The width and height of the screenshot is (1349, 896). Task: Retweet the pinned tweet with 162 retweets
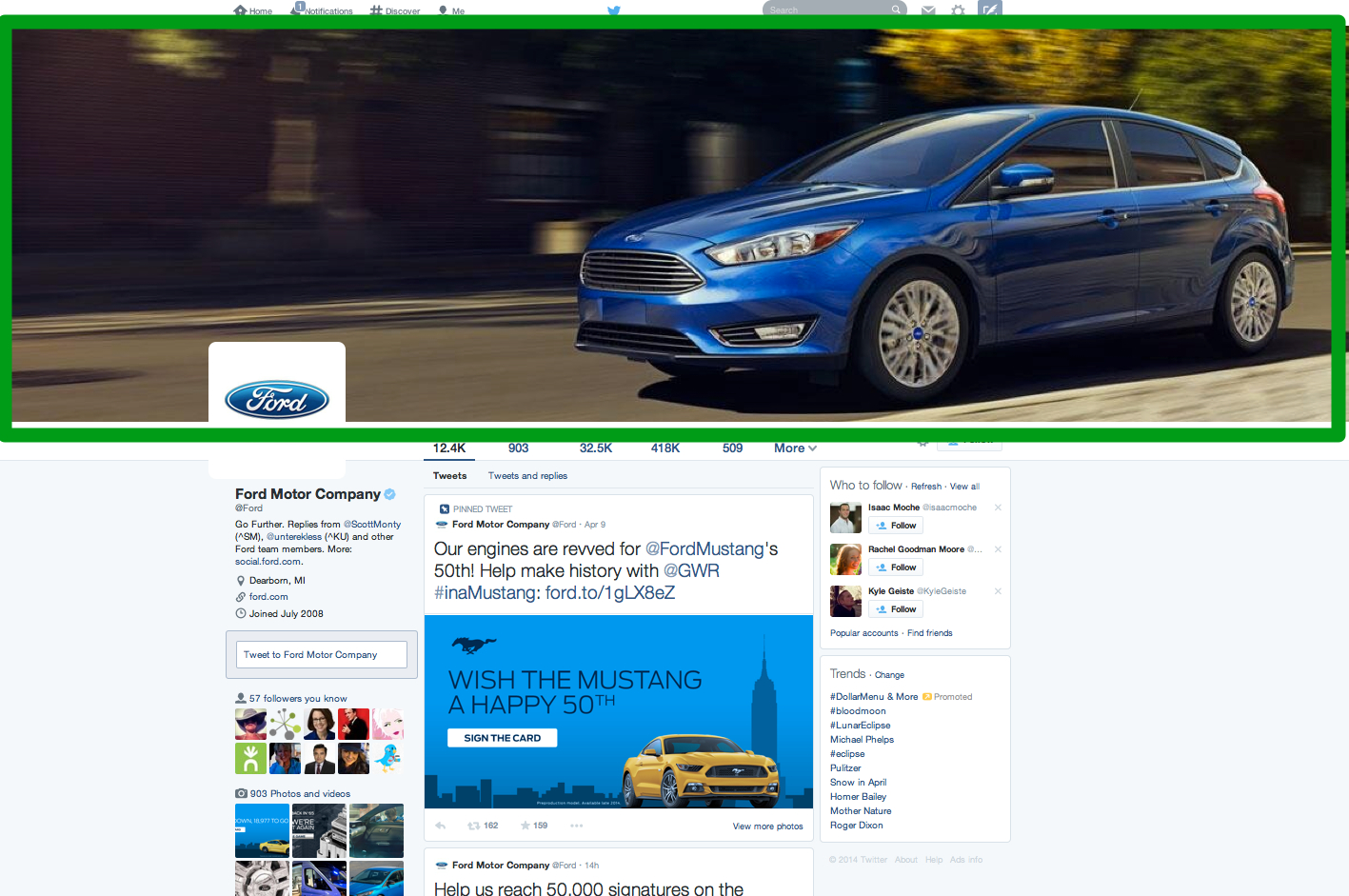click(x=483, y=826)
